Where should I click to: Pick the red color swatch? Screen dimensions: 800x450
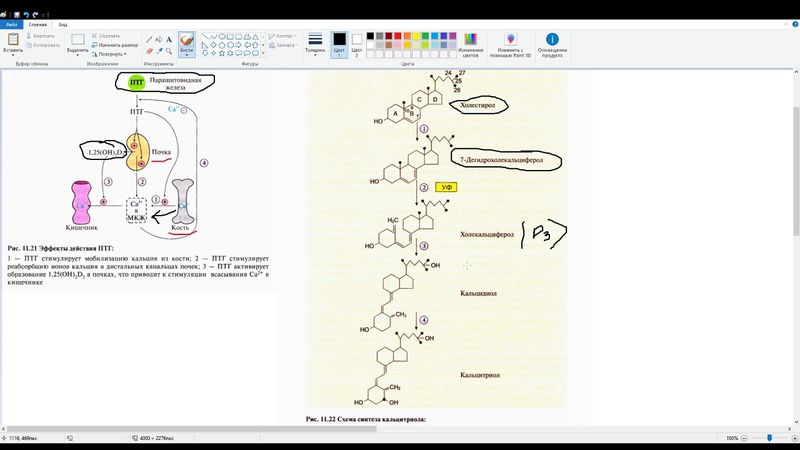pos(398,36)
